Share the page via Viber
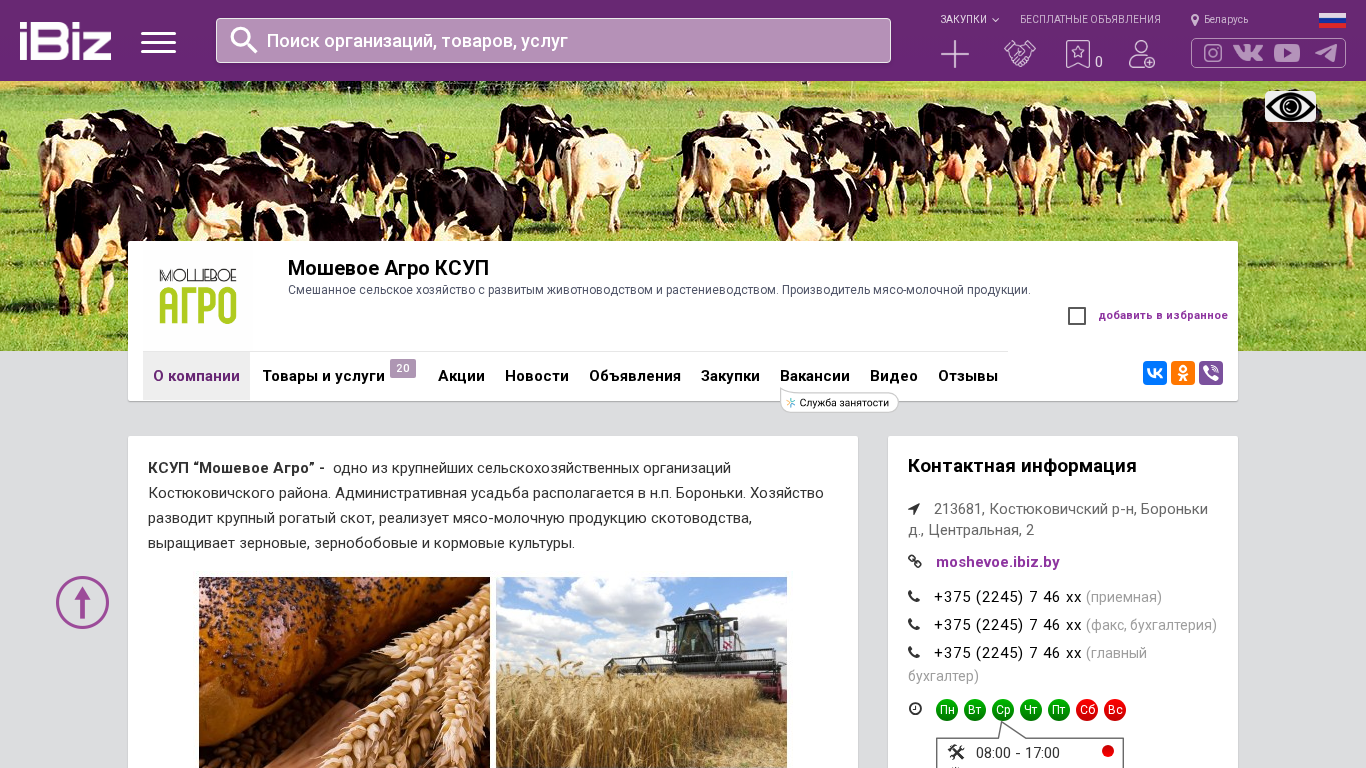This screenshot has height=768, width=1366. [x=1211, y=373]
